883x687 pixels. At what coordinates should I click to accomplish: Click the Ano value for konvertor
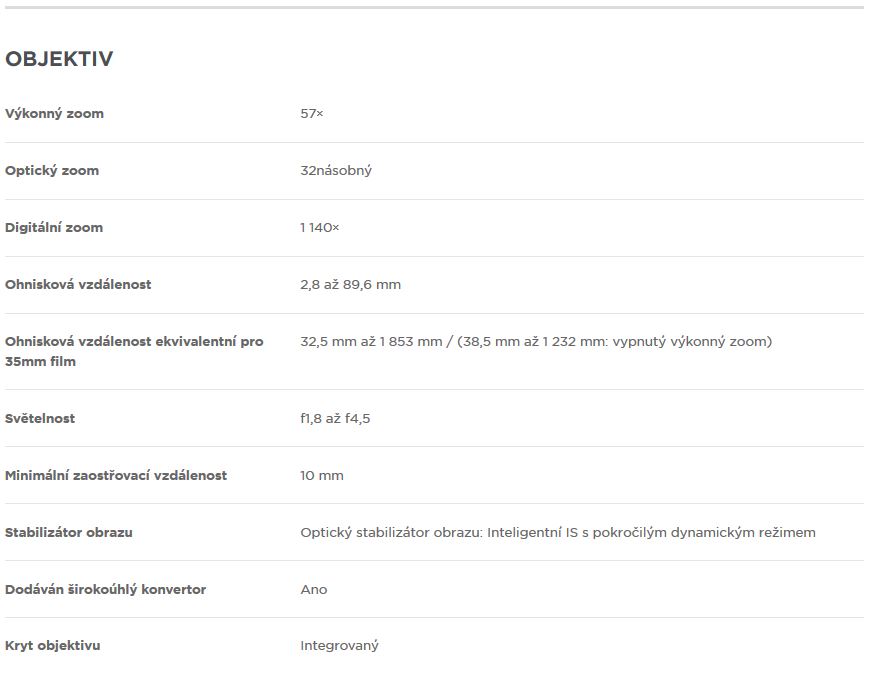coord(314,589)
